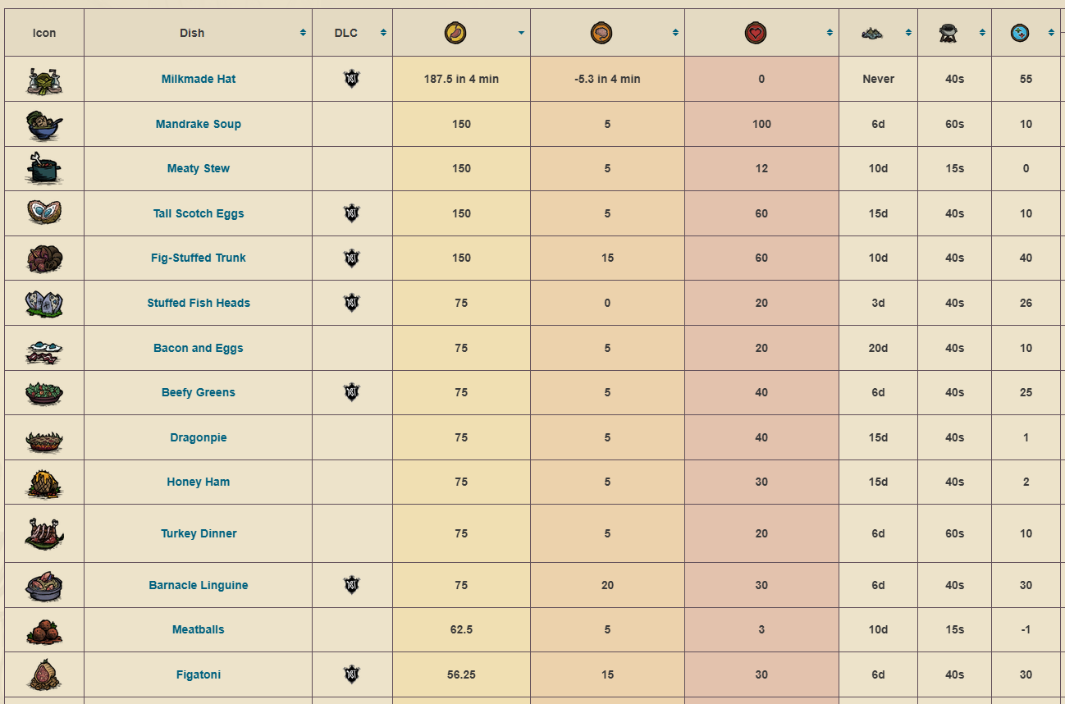This screenshot has width=1065, height=704.
Task: Click the crock pot cook time icon
Action: 949,33
